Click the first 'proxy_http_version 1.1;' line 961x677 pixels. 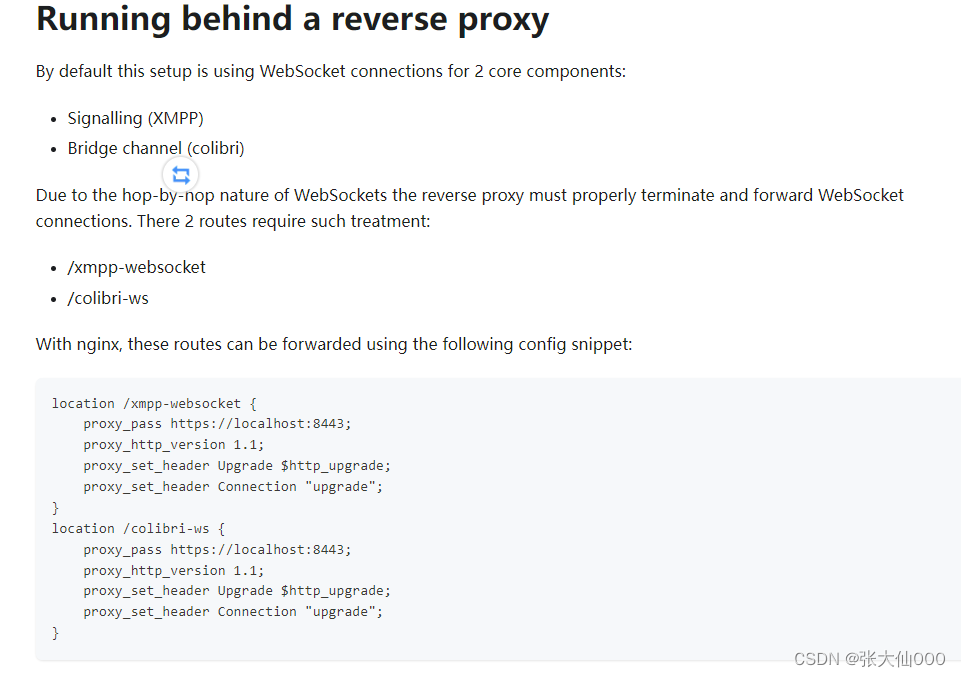[x=173, y=445]
